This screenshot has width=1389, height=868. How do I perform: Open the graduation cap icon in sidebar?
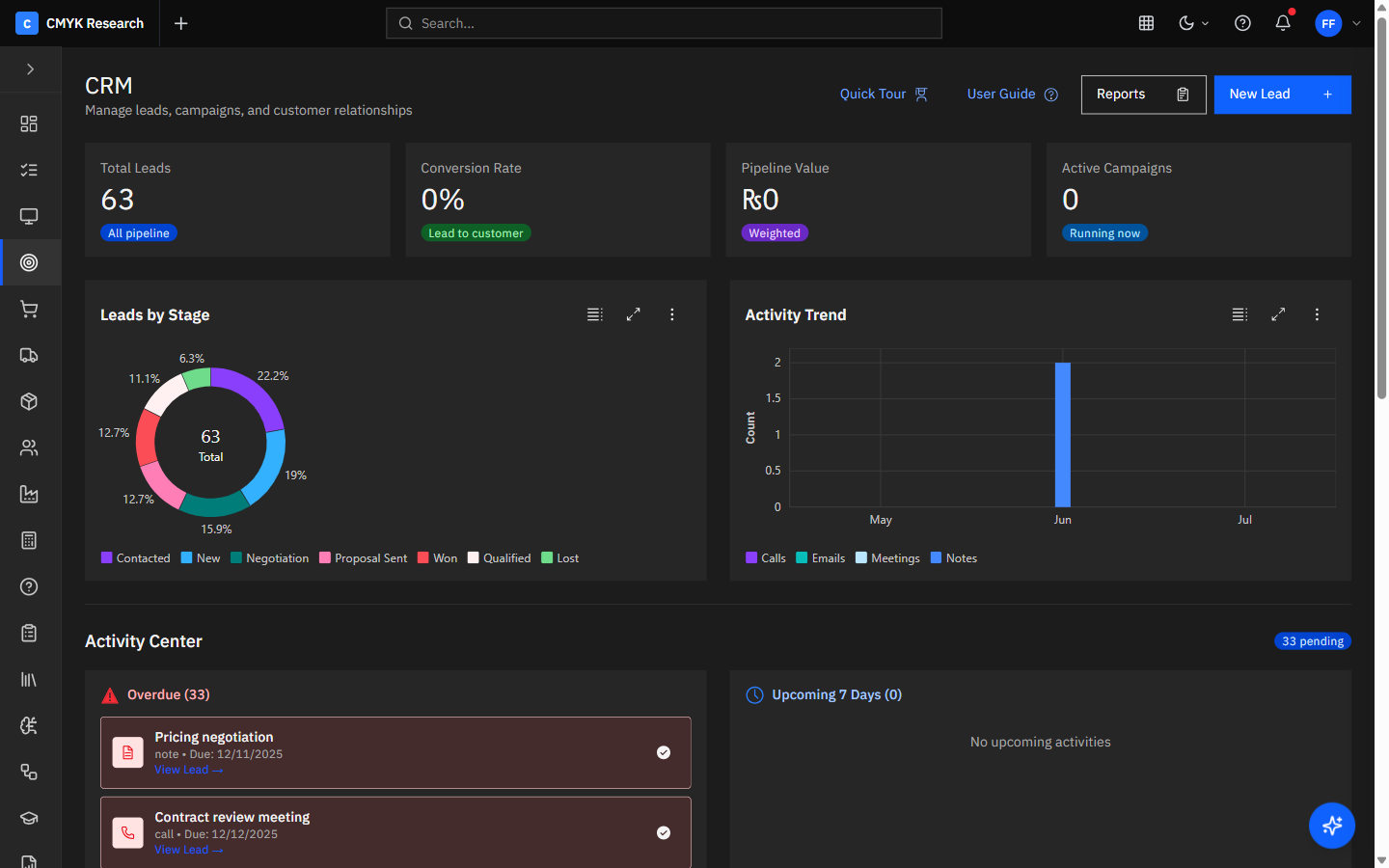29,818
